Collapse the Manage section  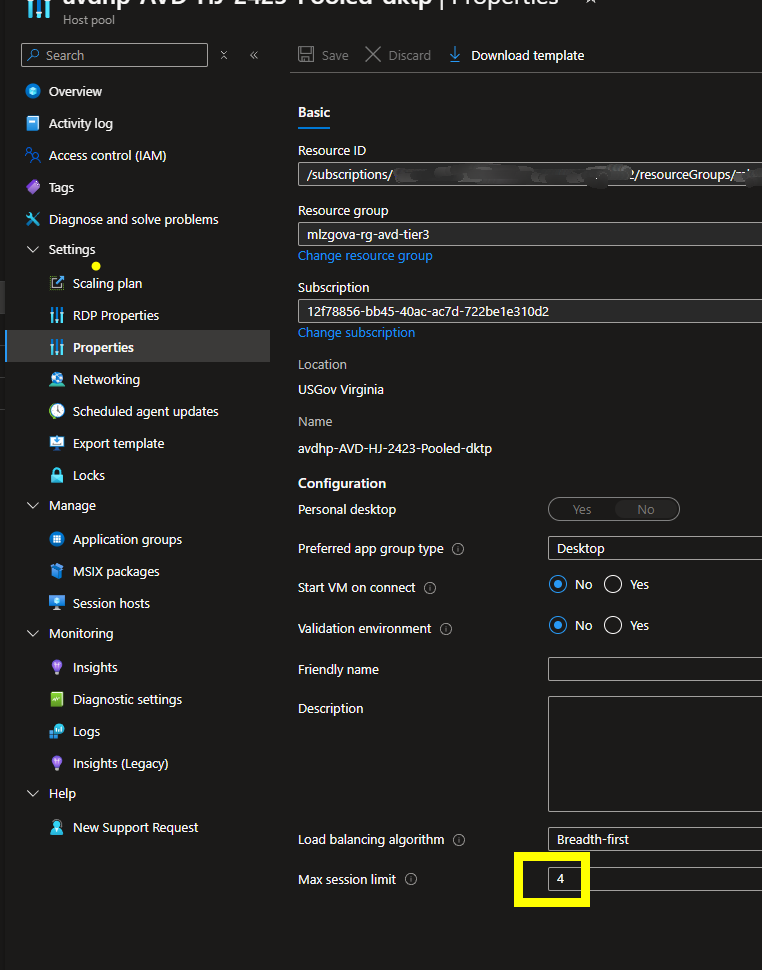pos(33,505)
